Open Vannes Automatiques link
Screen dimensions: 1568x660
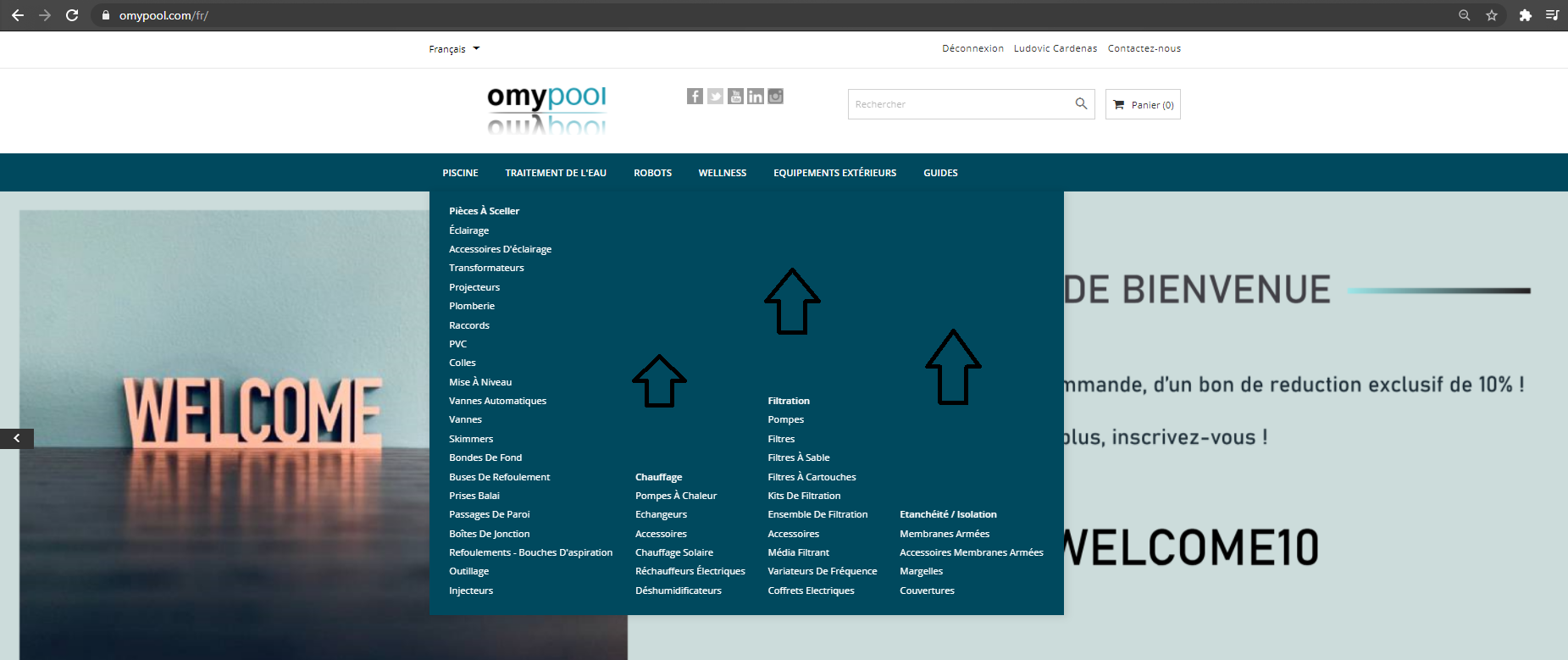pyautogui.click(x=497, y=401)
